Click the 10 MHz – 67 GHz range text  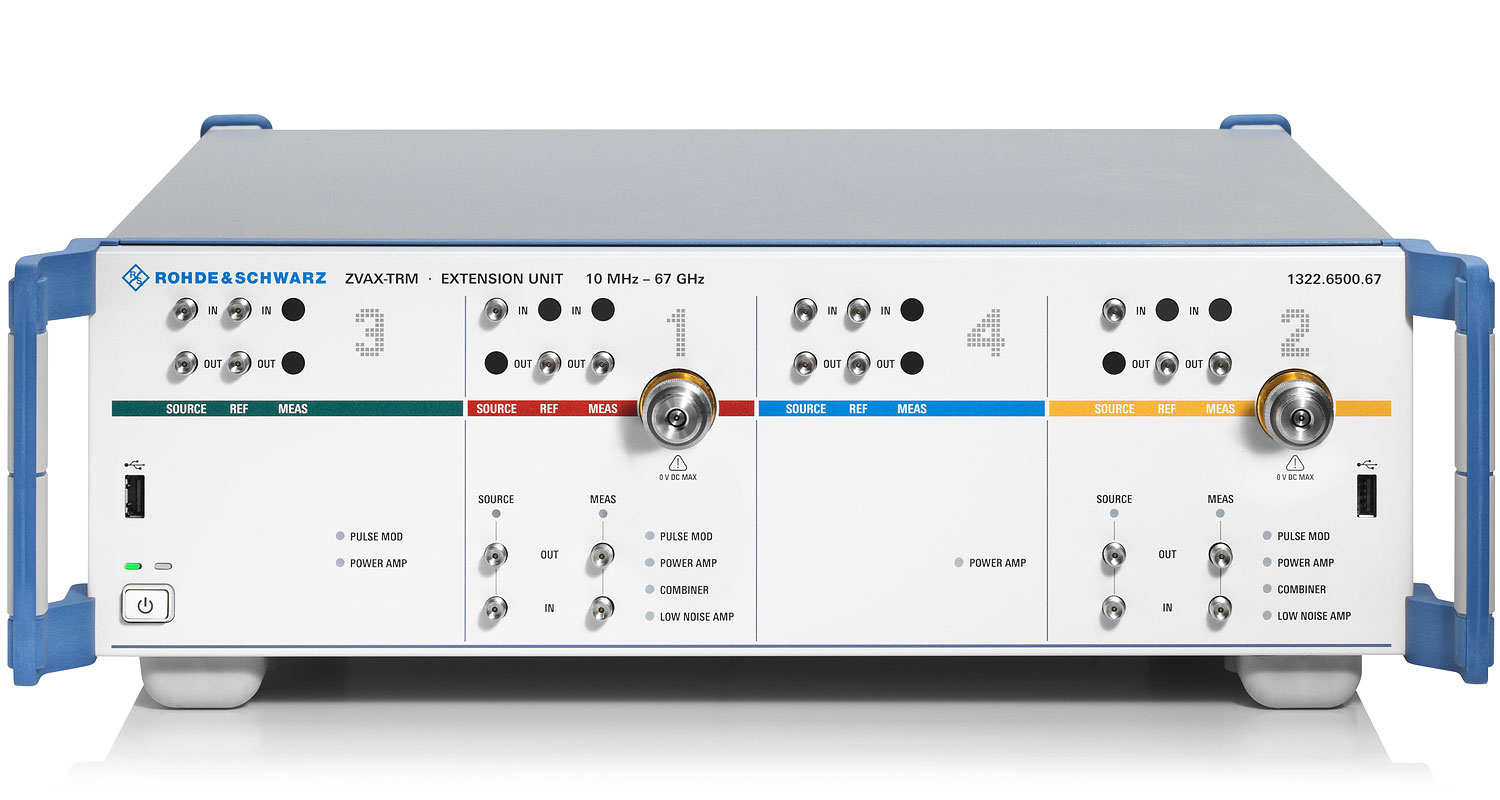[645, 279]
